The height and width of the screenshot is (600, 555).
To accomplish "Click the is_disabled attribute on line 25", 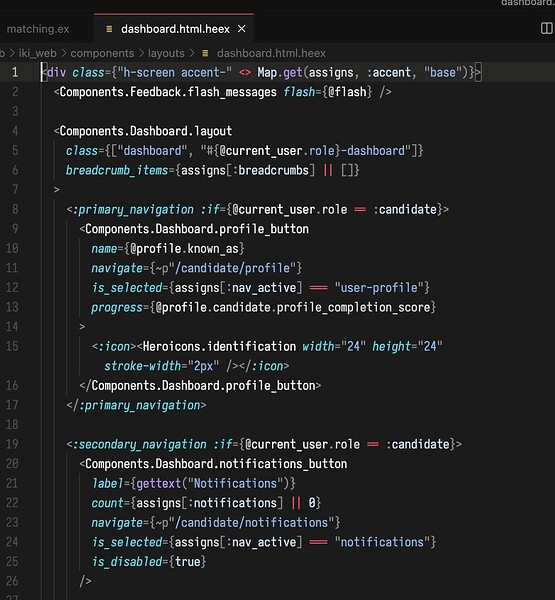I will [127, 561].
